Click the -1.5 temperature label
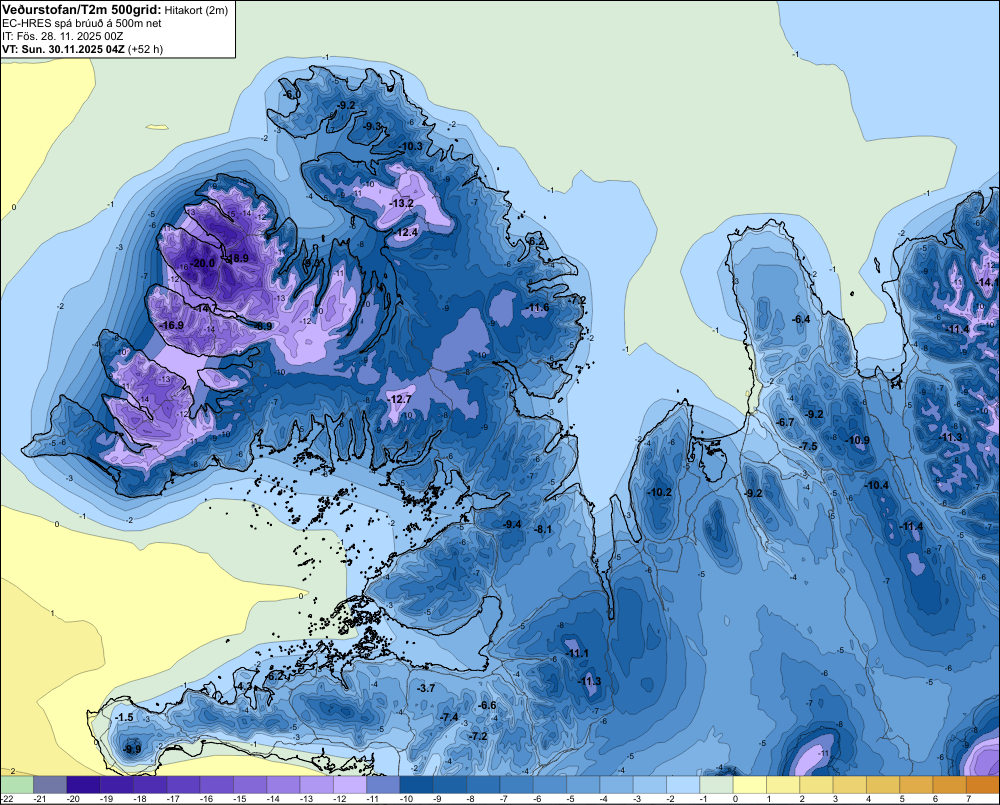This screenshot has height=805, width=1000. (124, 718)
